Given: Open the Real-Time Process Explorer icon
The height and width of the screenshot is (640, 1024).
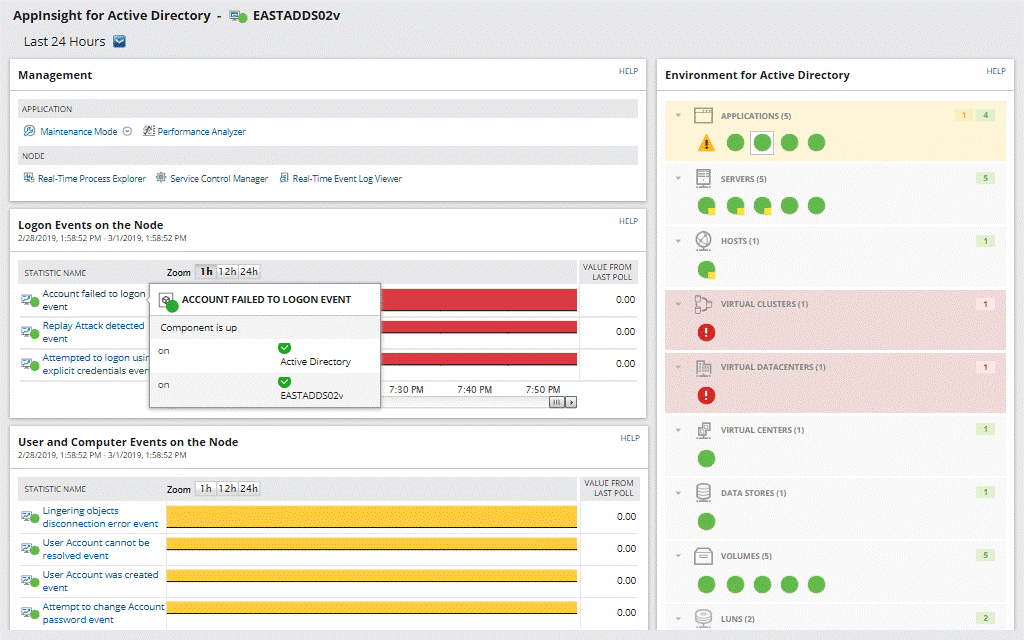Looking at the screenshot, I should pyautogui.click(x=29, y=178).
